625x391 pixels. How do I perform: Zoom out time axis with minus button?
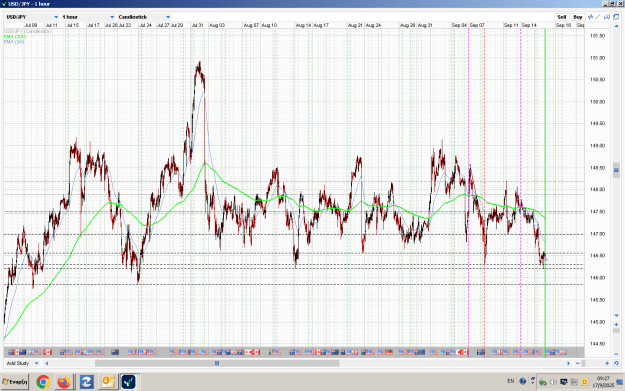[578, 363]
